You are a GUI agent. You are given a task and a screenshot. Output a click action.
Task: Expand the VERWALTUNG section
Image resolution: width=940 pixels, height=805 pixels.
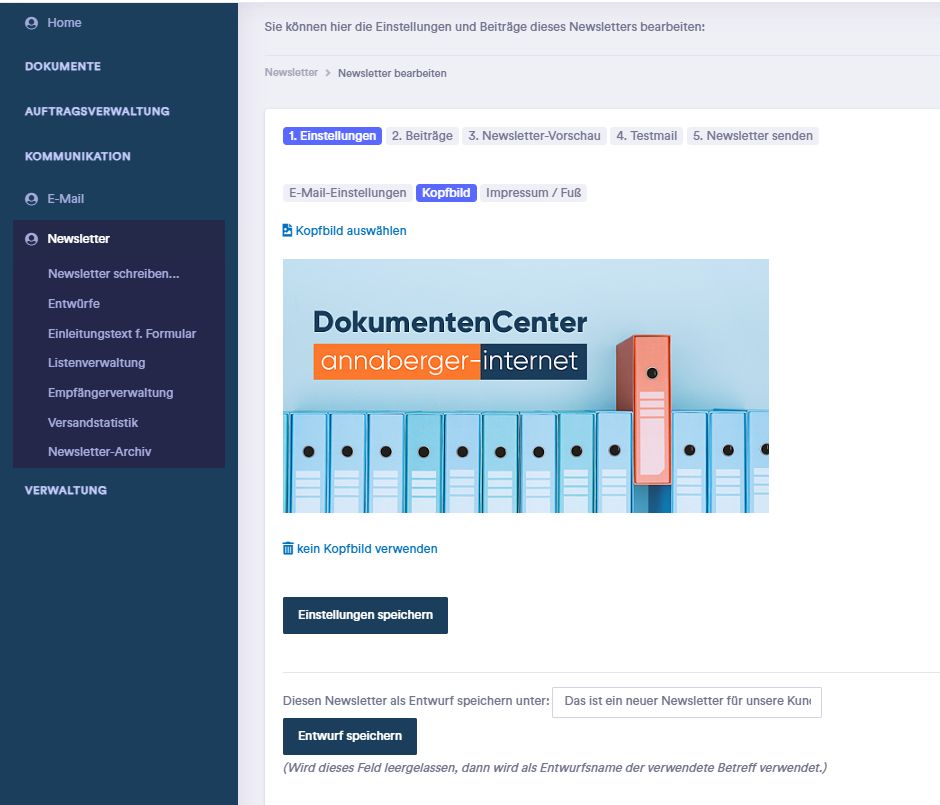coord(66,490)
